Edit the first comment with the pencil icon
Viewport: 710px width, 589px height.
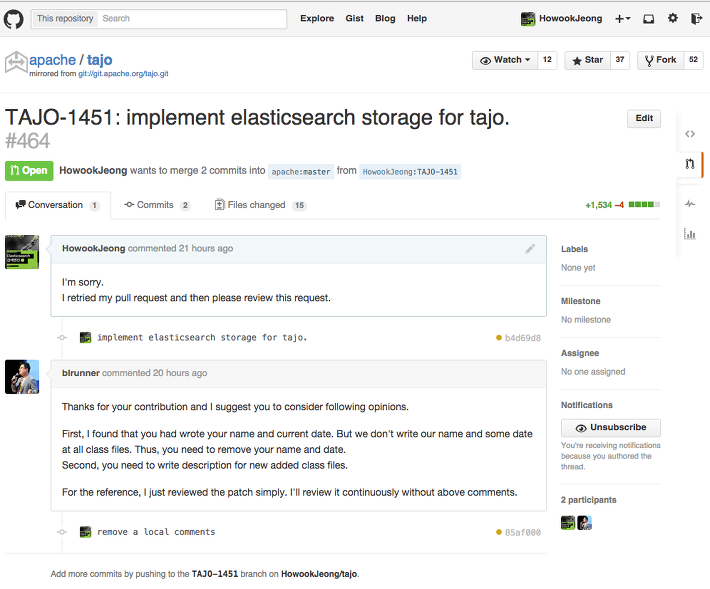click(x=530, y=249)
